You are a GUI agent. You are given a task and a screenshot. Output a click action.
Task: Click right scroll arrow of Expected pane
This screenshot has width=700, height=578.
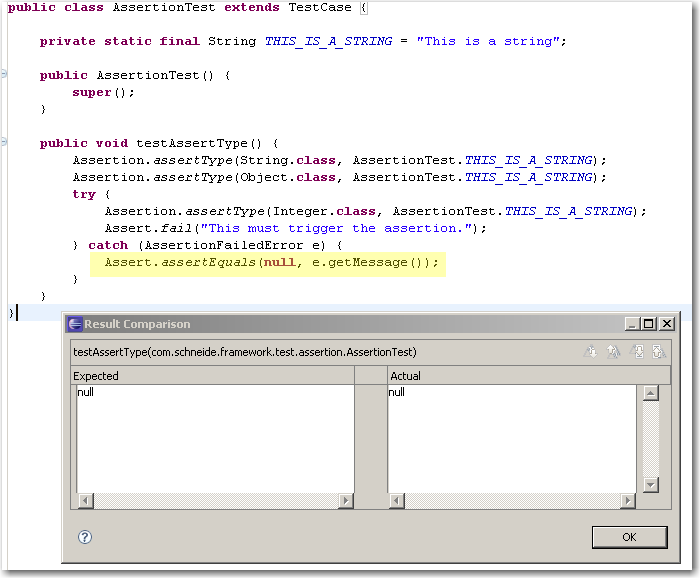[x=345, y=500]
